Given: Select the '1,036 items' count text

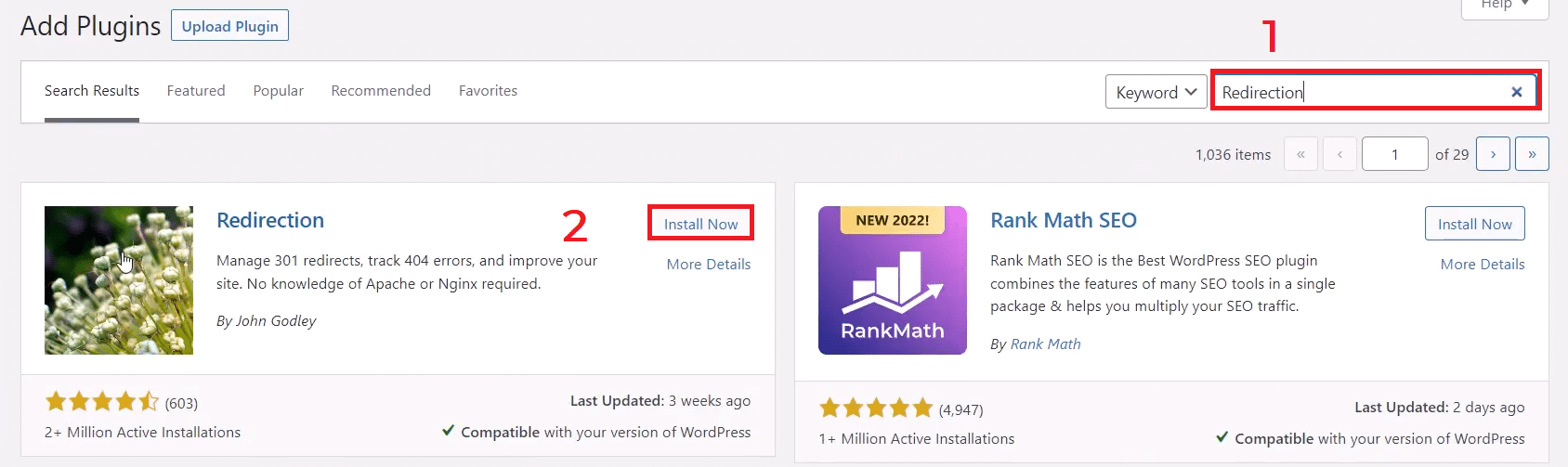Looking at the screenshot, I should tap(1234, 155).
